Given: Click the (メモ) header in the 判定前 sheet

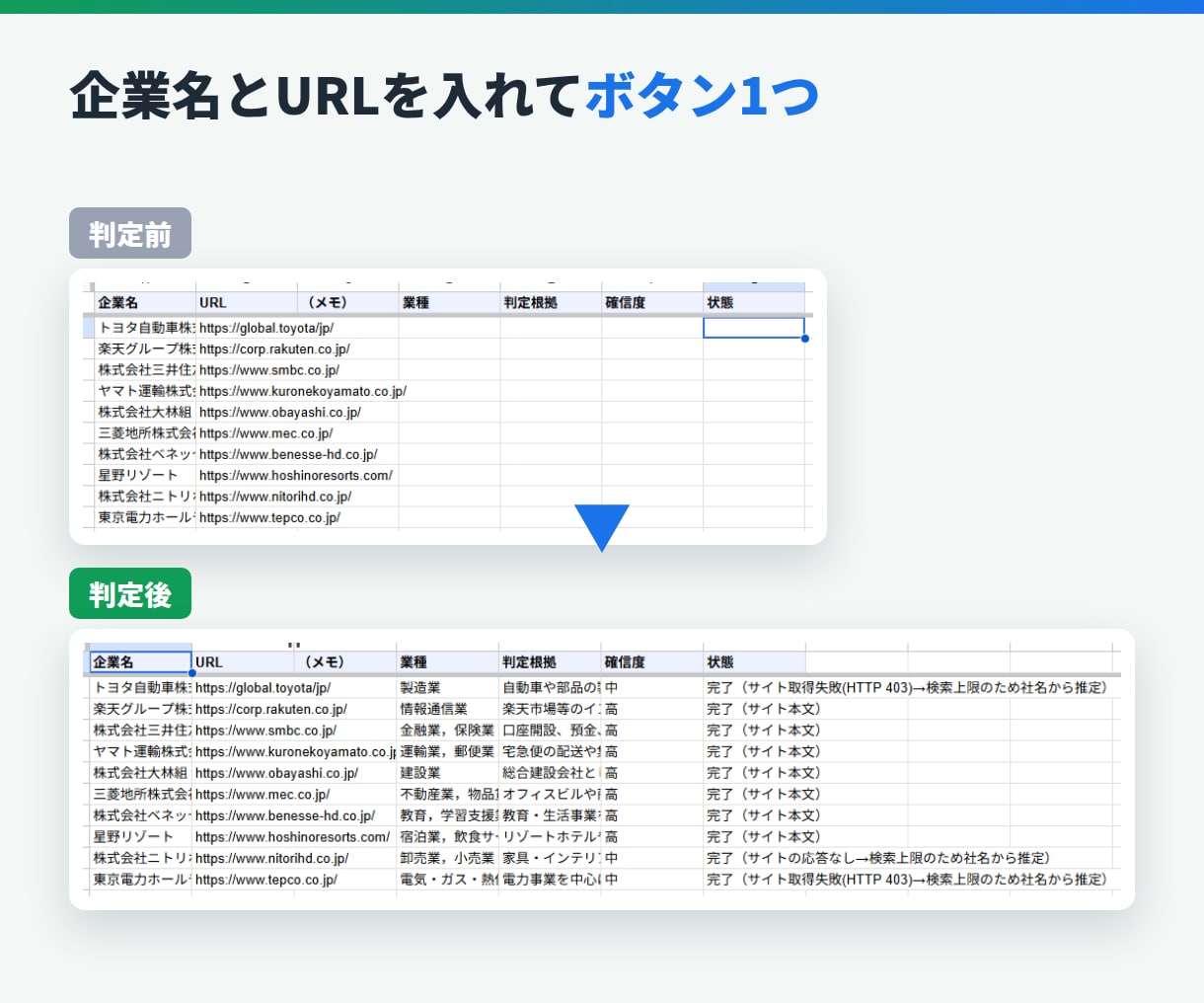Looking at the screenshot, I should [x=348, y=302].
